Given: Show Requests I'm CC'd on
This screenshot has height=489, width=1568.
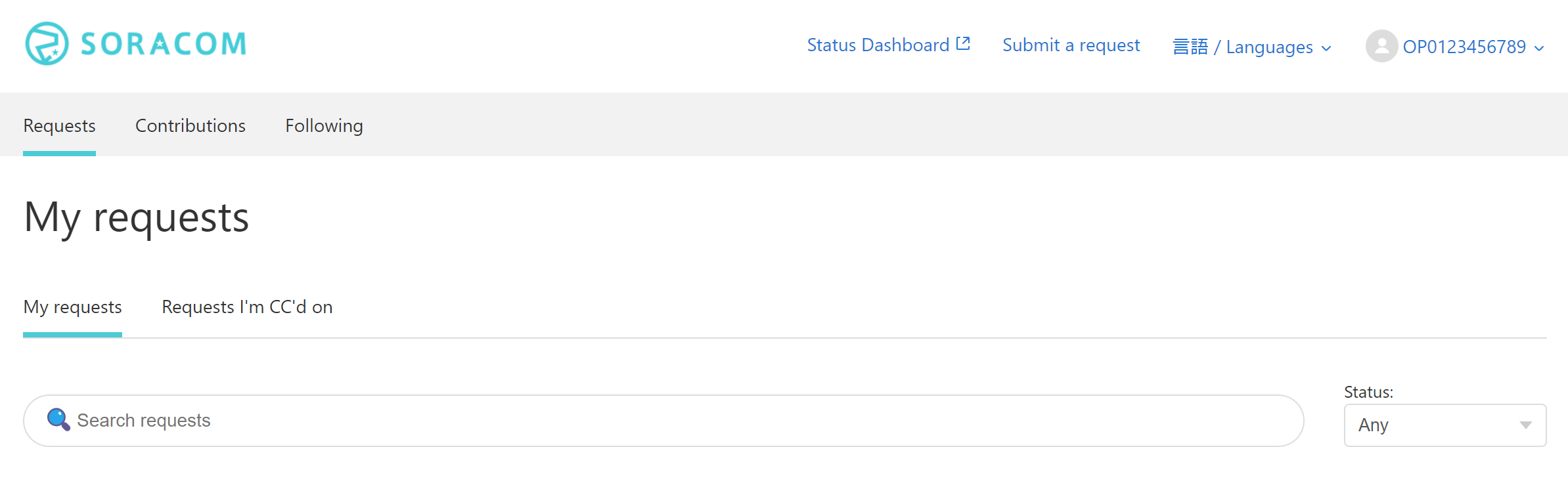Looking at the screenshot, I should [x=247, y=307].
